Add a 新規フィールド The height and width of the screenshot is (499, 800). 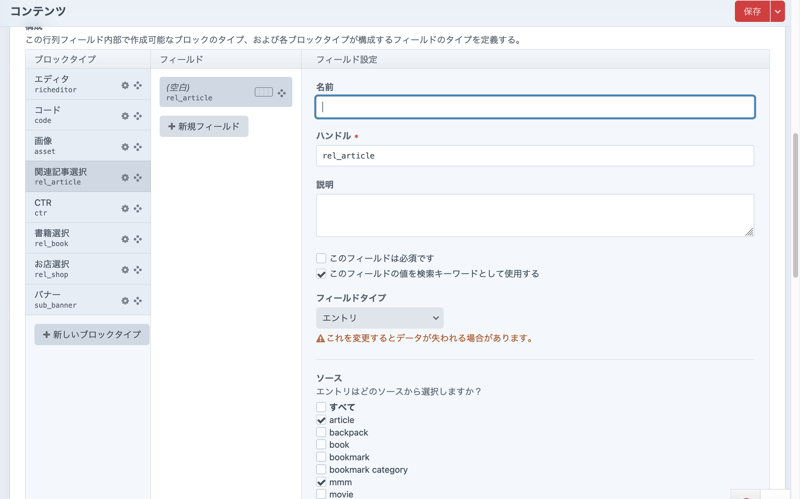click(x=204, y=127)
